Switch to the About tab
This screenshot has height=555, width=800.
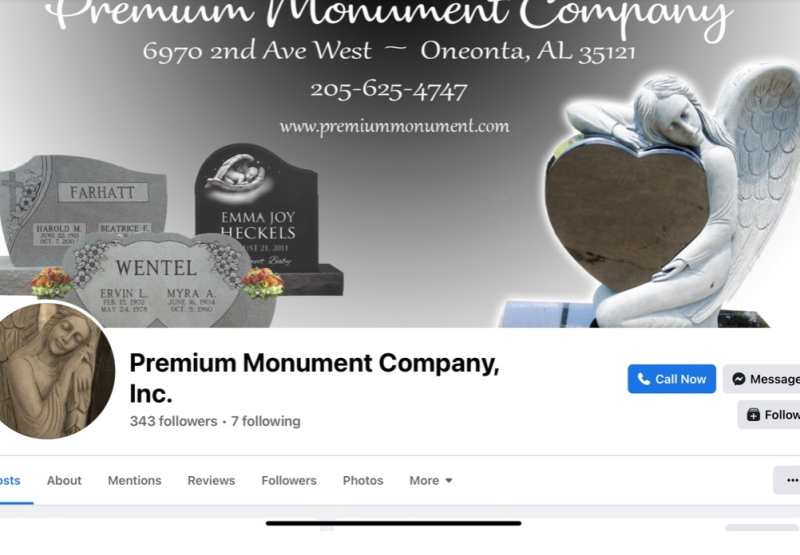[x=64, y=481]
